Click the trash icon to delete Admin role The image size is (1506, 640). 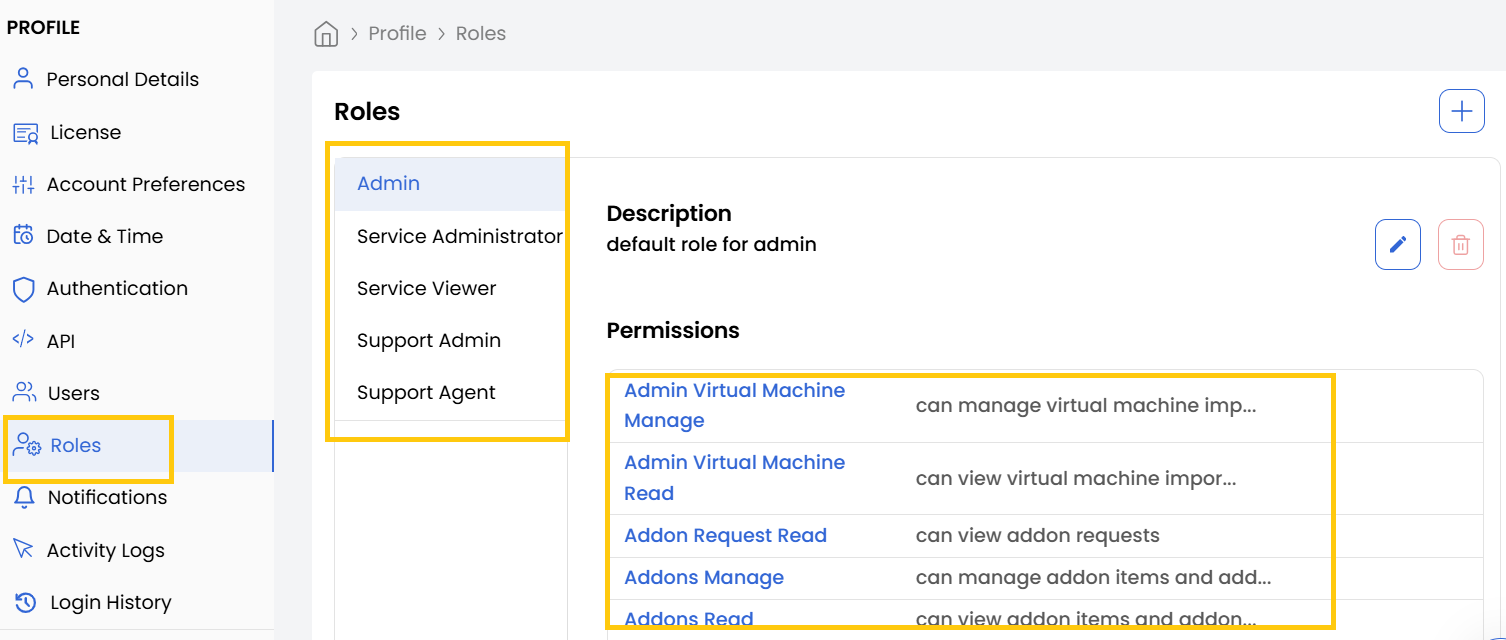(x=1460, y=244)
